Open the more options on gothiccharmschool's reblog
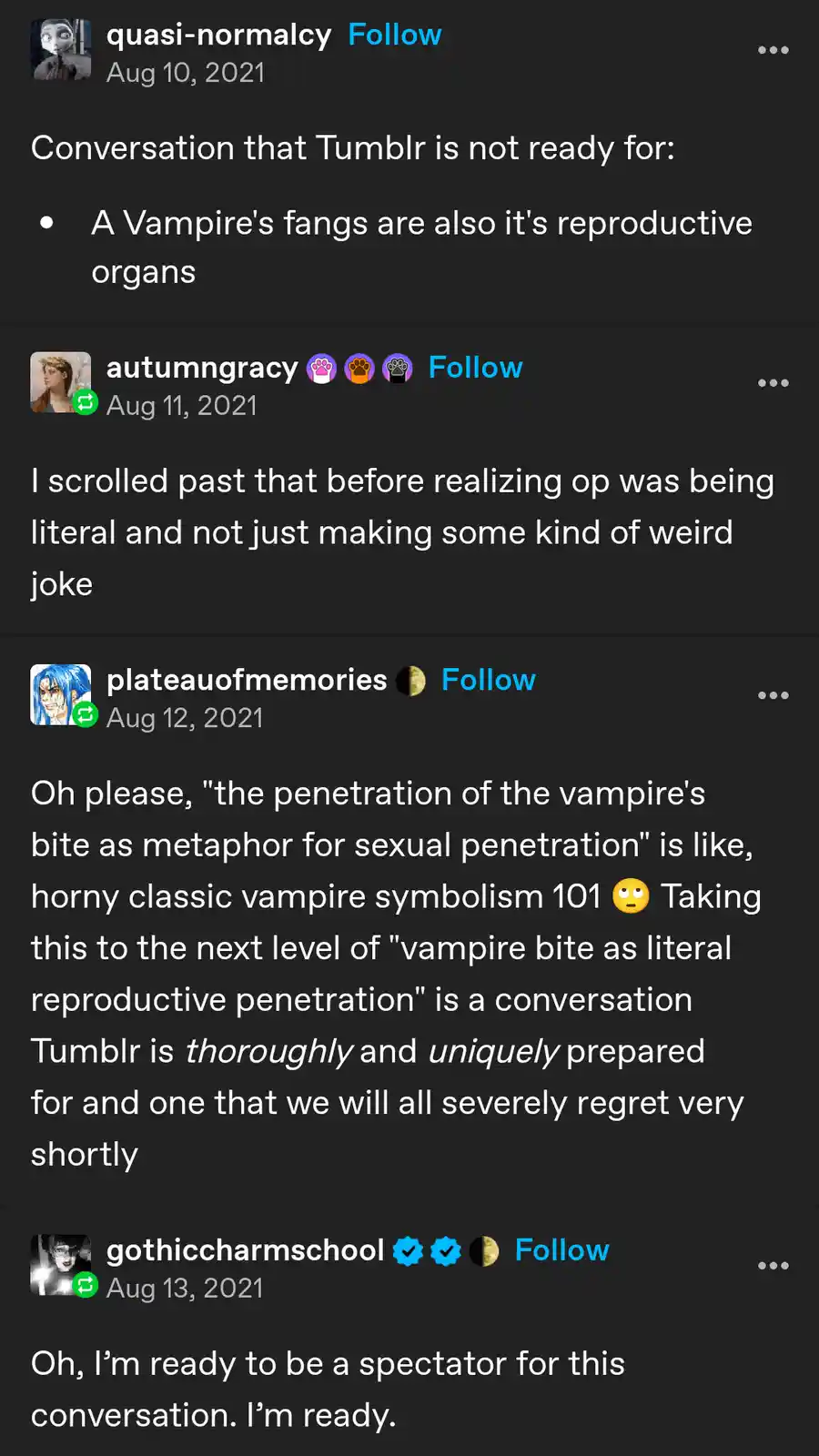This screenshot has width=819, height=1456. (x=773, y=1266)
